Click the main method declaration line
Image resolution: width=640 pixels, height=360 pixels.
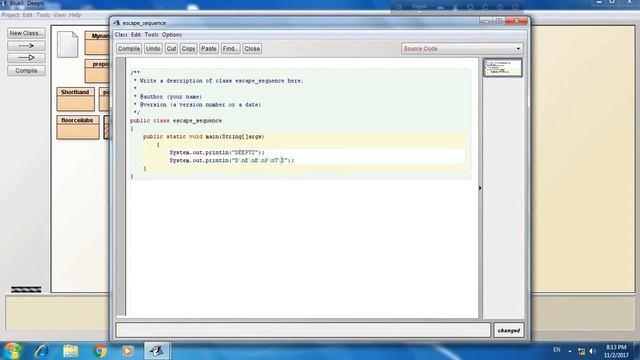point(204,137)
